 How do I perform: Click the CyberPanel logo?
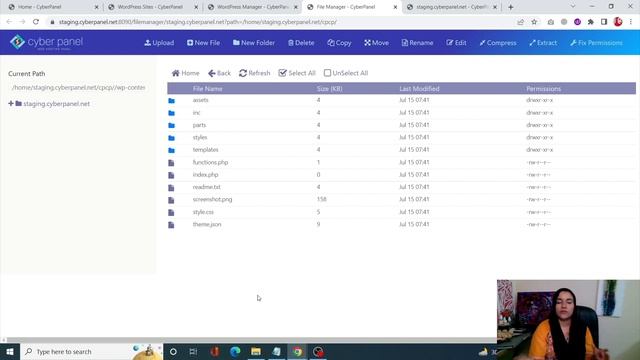click(47, 42)
